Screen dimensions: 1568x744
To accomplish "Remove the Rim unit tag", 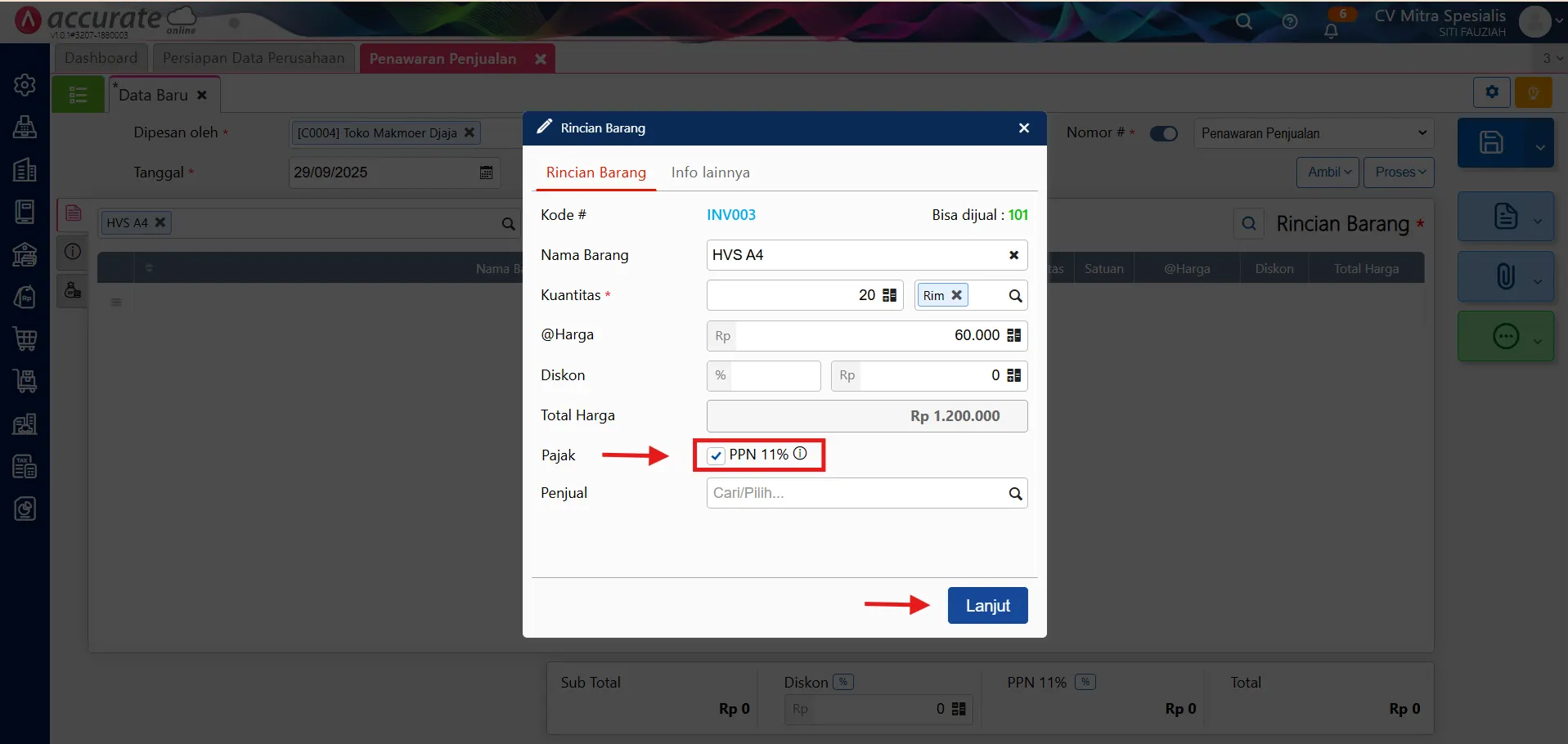I will (x=956, y=295).
